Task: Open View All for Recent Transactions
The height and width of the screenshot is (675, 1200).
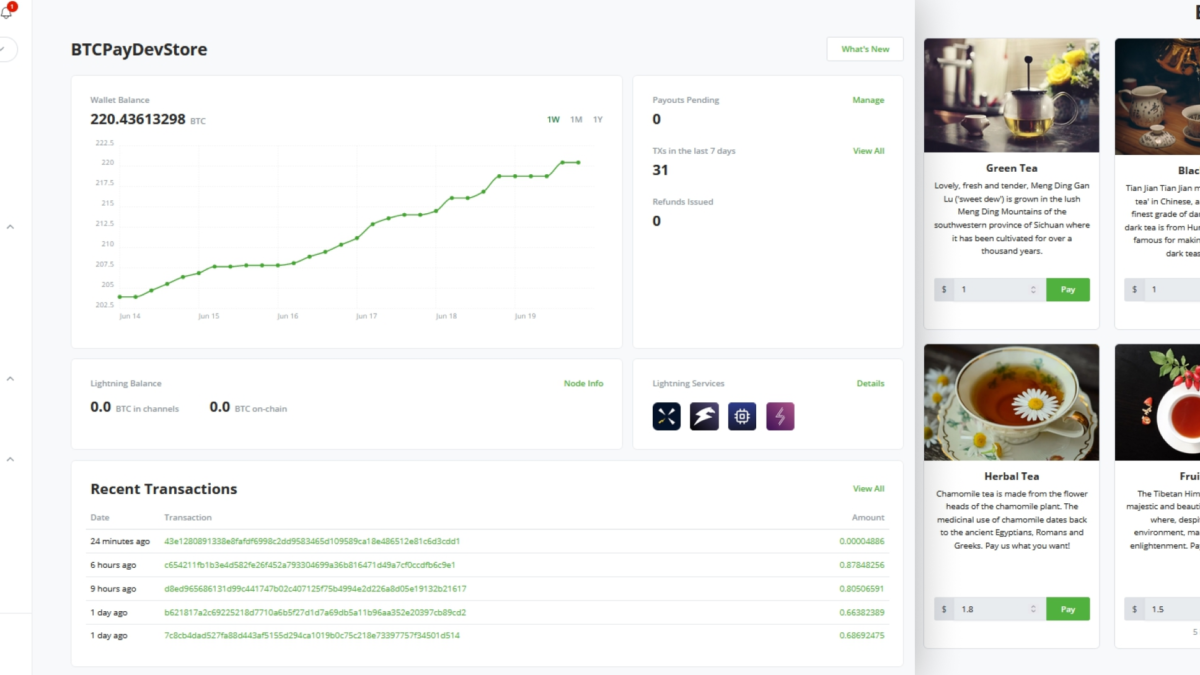Action: (868, 489)
